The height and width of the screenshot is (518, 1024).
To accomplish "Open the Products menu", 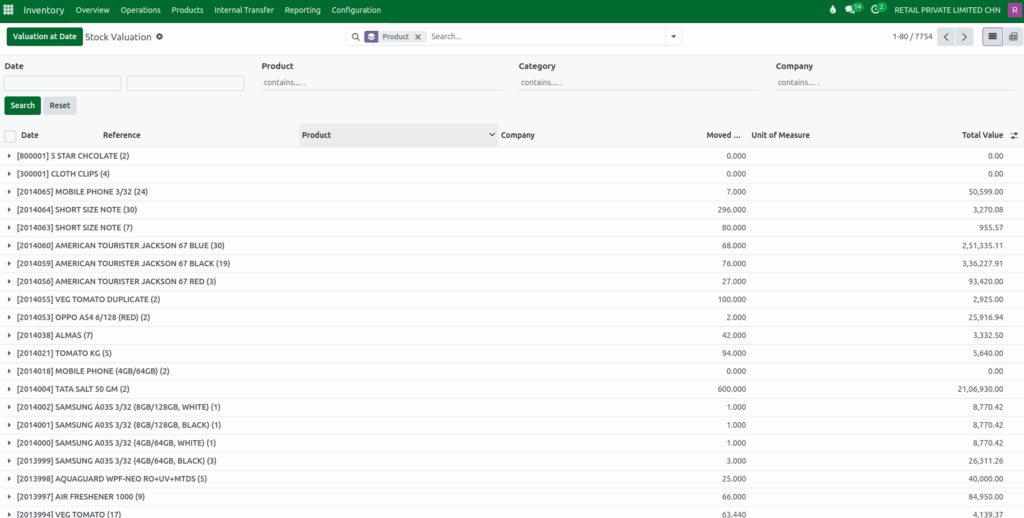I will tap(187, 10).
